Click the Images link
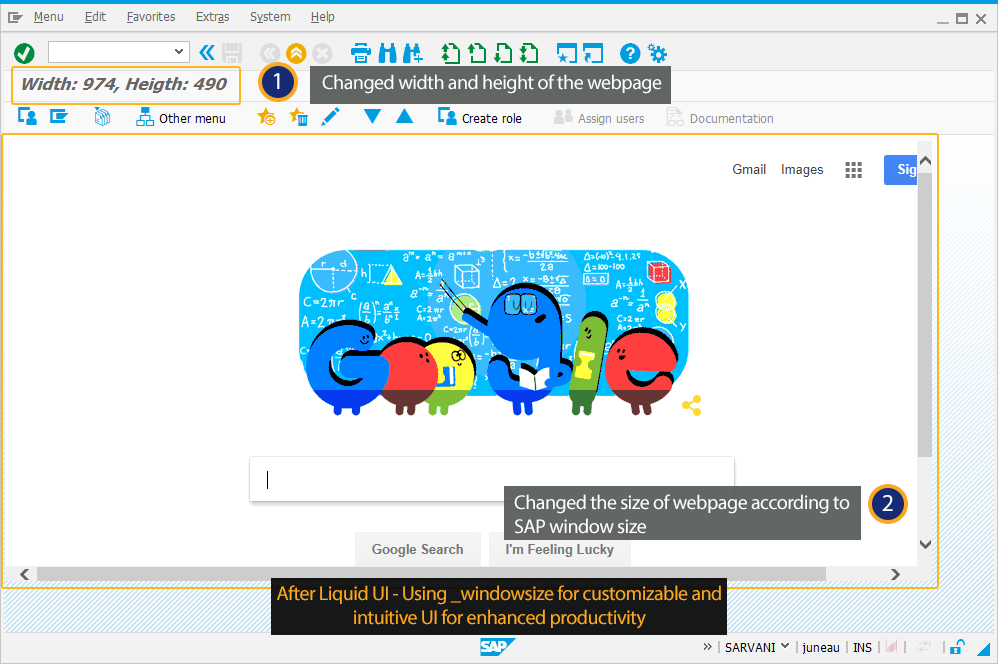This screenshot has width=998, height=664. click(802, 169)
